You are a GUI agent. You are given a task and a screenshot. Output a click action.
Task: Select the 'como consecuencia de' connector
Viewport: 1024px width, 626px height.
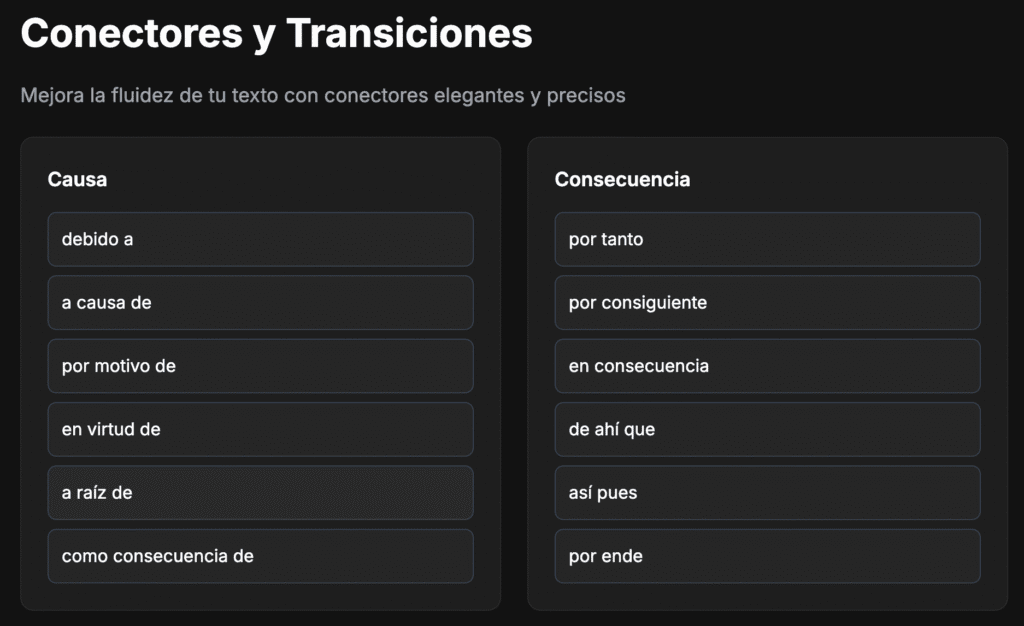click(x=260, y=556)
